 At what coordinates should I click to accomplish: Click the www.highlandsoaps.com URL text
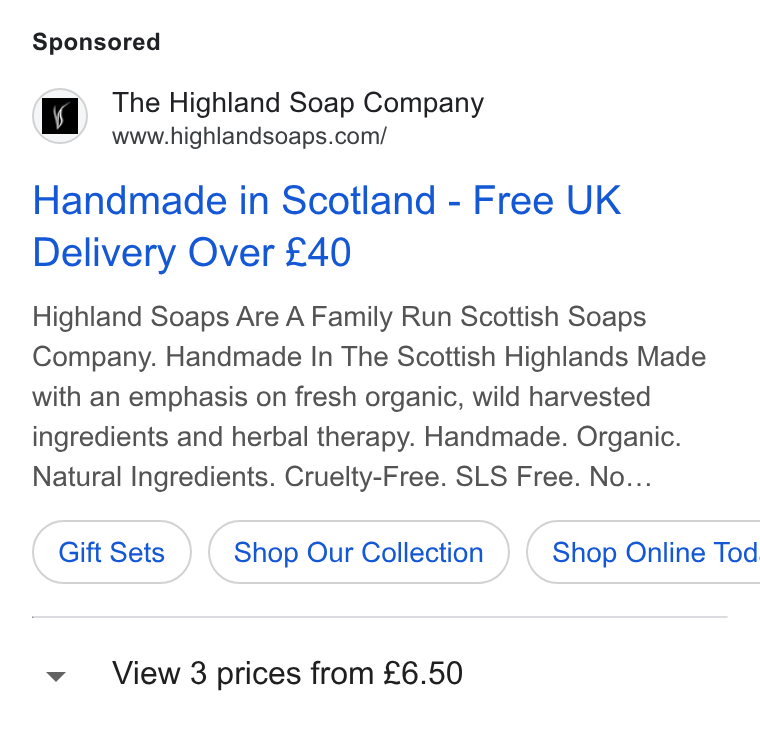click(x=249, y=136)
